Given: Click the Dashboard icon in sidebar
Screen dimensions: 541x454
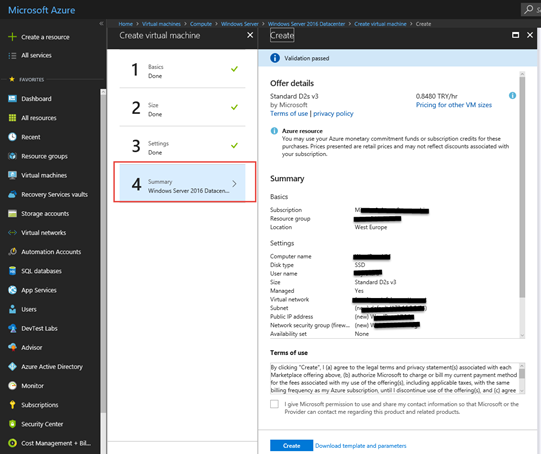Looking at the screenshot, I should click(x=12, y=99).
